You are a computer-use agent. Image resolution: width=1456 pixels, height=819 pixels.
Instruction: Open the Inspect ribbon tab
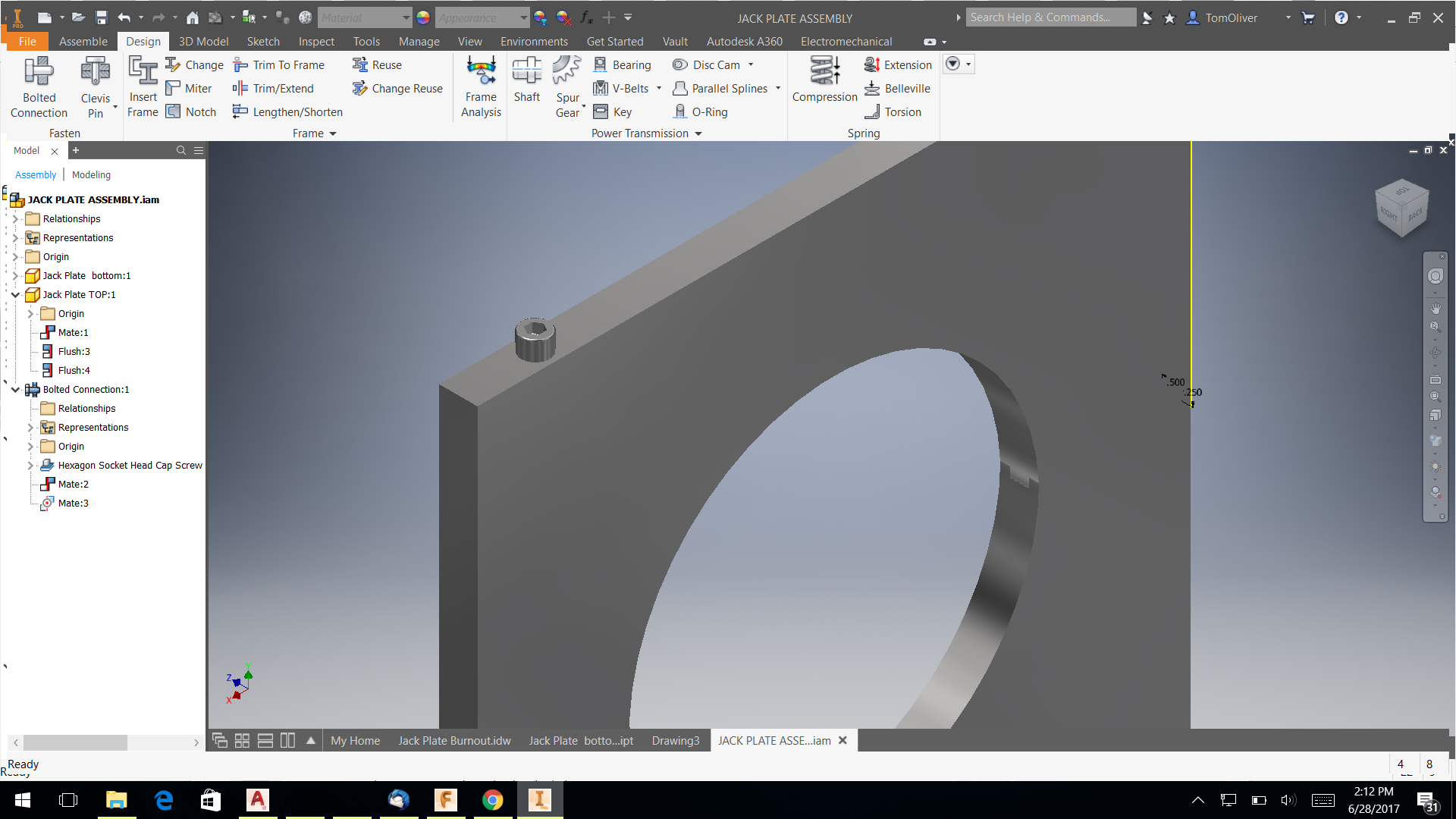(x=316, y=42)
